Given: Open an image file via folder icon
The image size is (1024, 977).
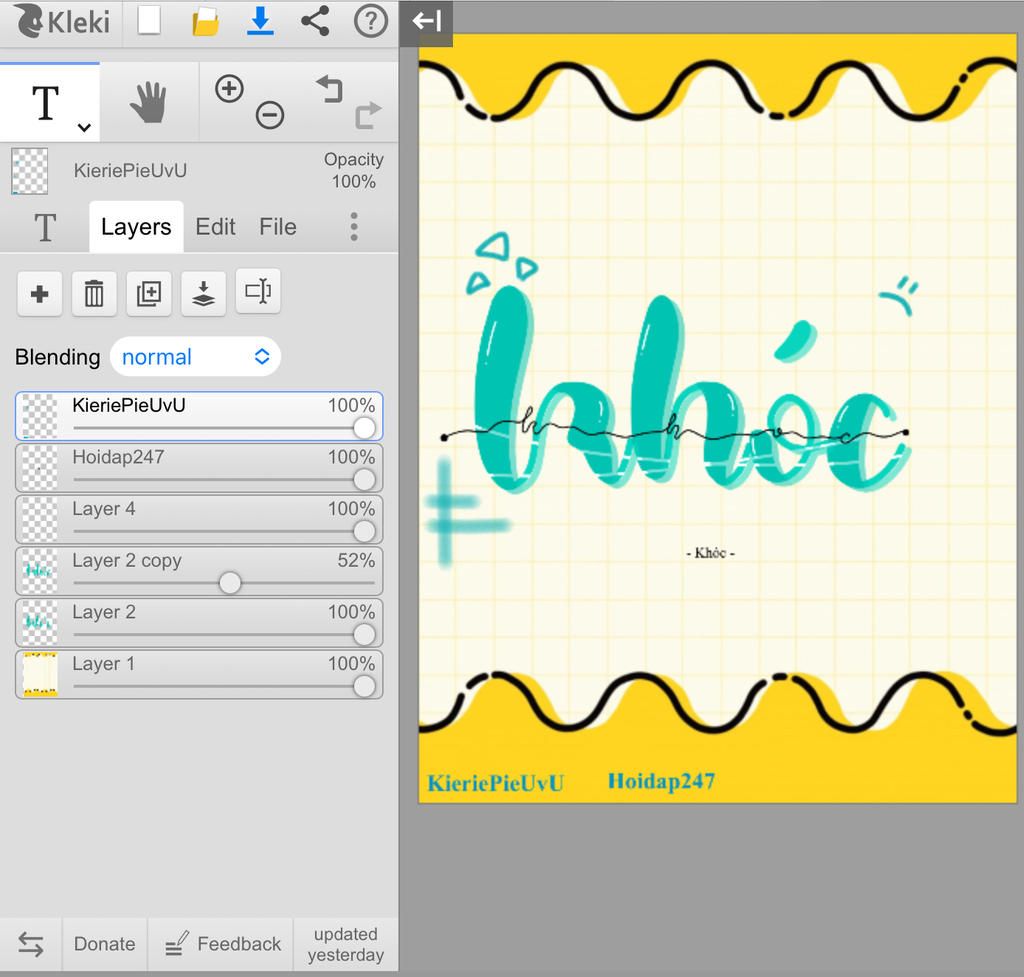Looking at the screenshot, I should [205, 22].
